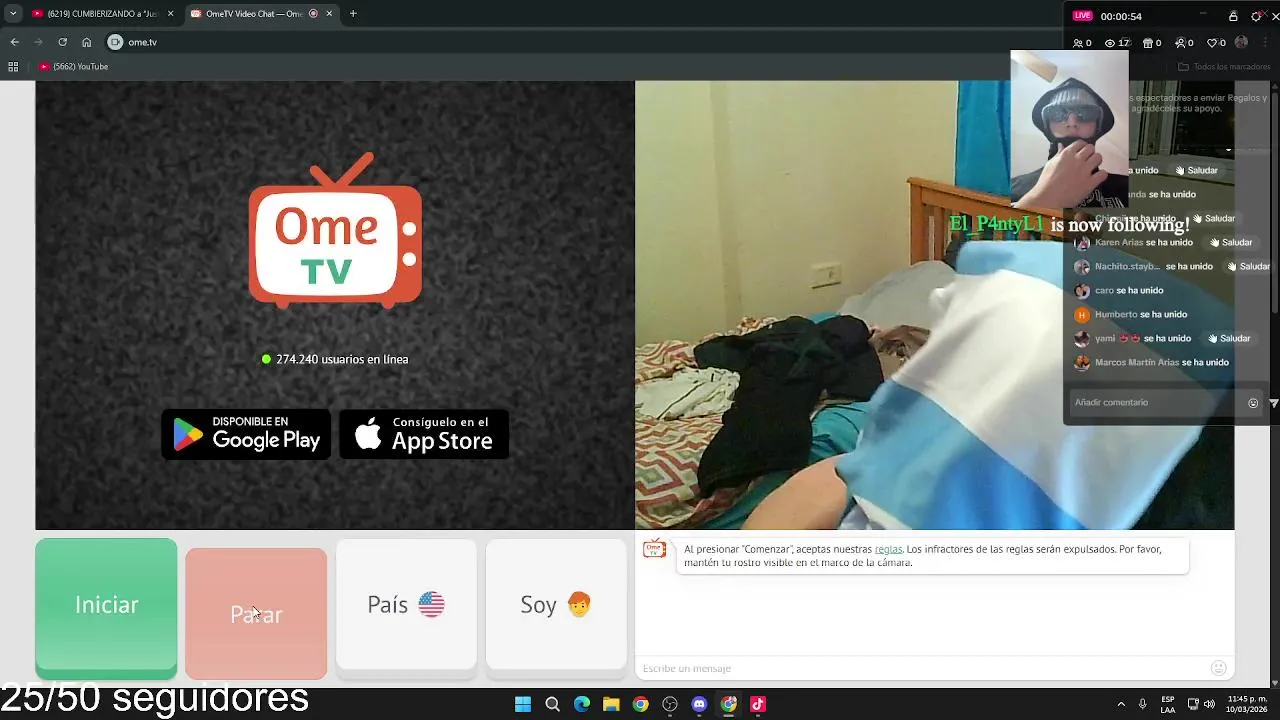Click Saludar next to Nachito.stayb
This screenshot has width=1280, height=720.
(x=1247, y=266)
